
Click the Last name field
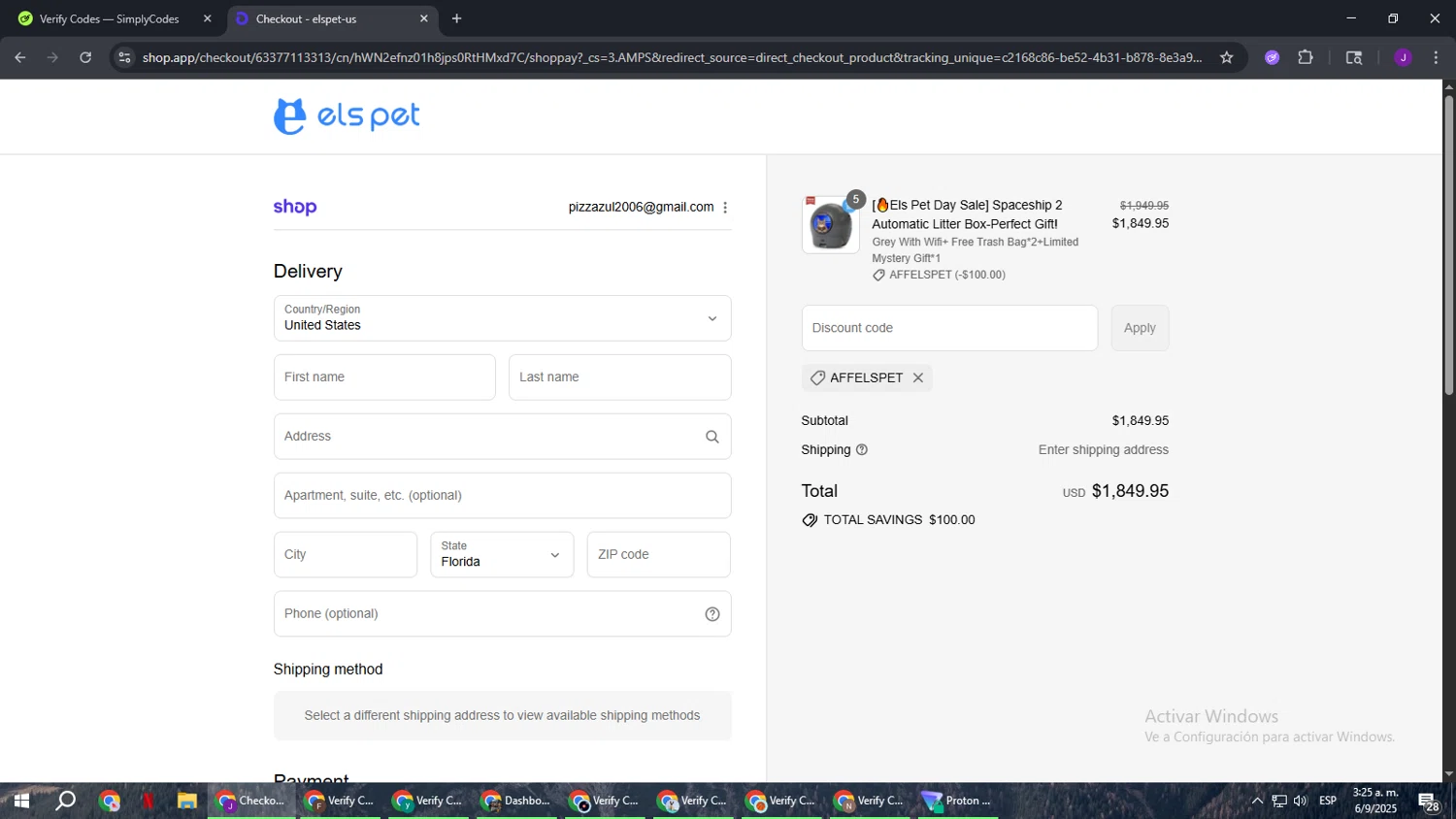[619, 377]
